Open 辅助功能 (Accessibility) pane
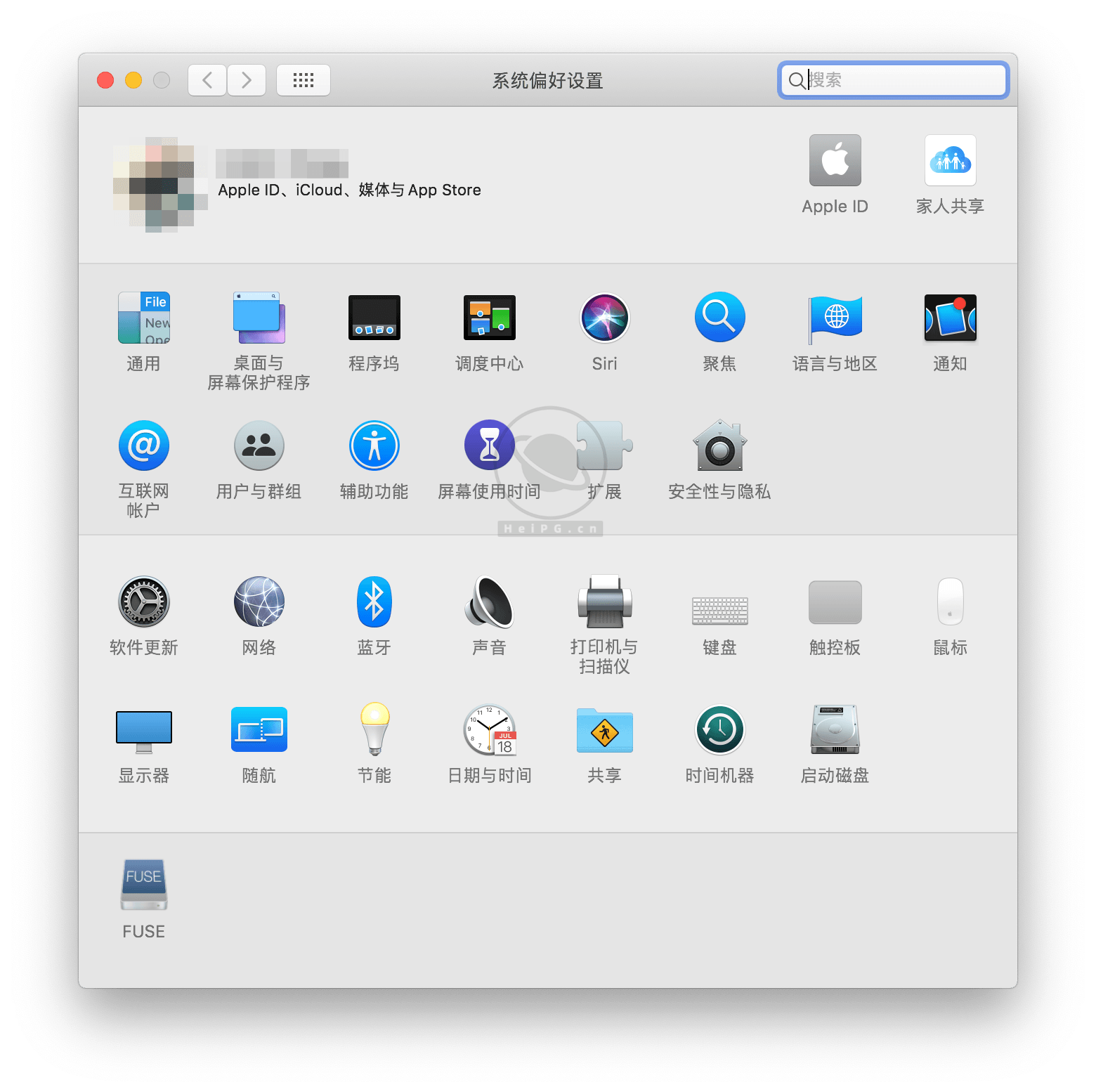This screenshot has width=1096, height=1092. (374, 446)
